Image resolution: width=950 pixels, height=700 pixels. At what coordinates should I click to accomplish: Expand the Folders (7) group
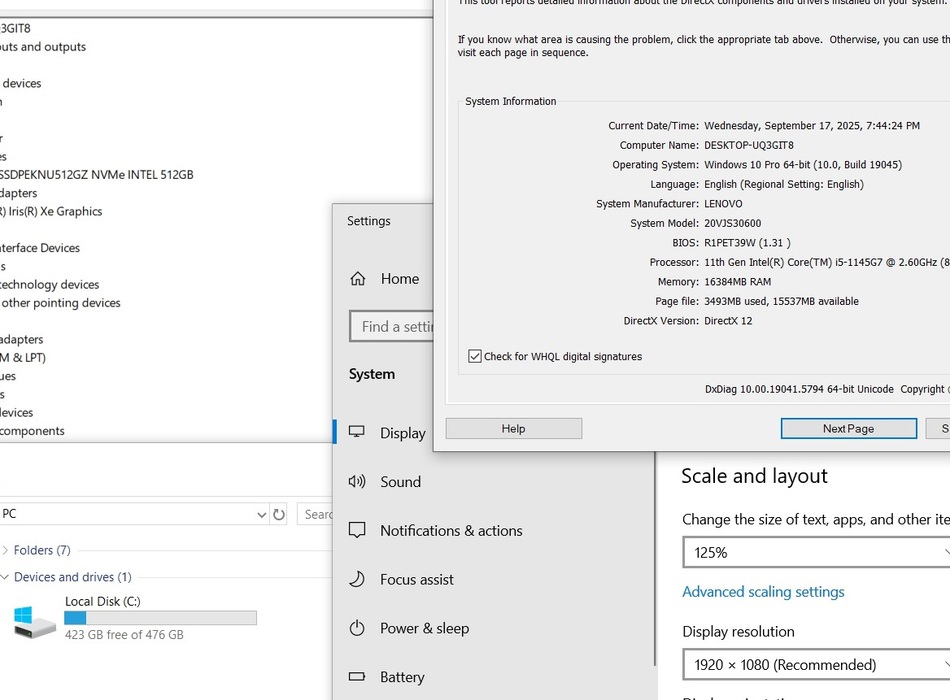(x=6, y=550)
